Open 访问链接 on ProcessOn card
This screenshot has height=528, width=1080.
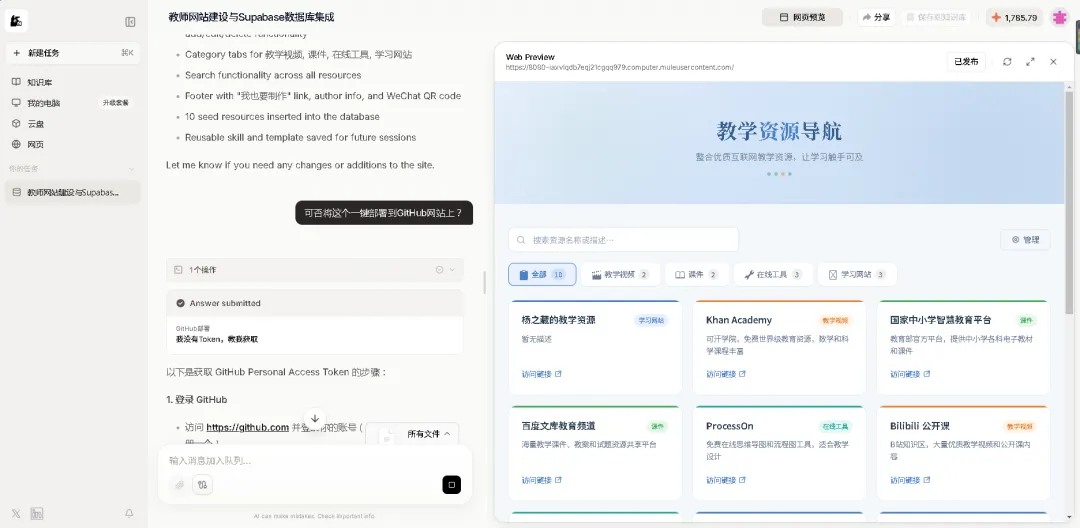pos(726,480)
